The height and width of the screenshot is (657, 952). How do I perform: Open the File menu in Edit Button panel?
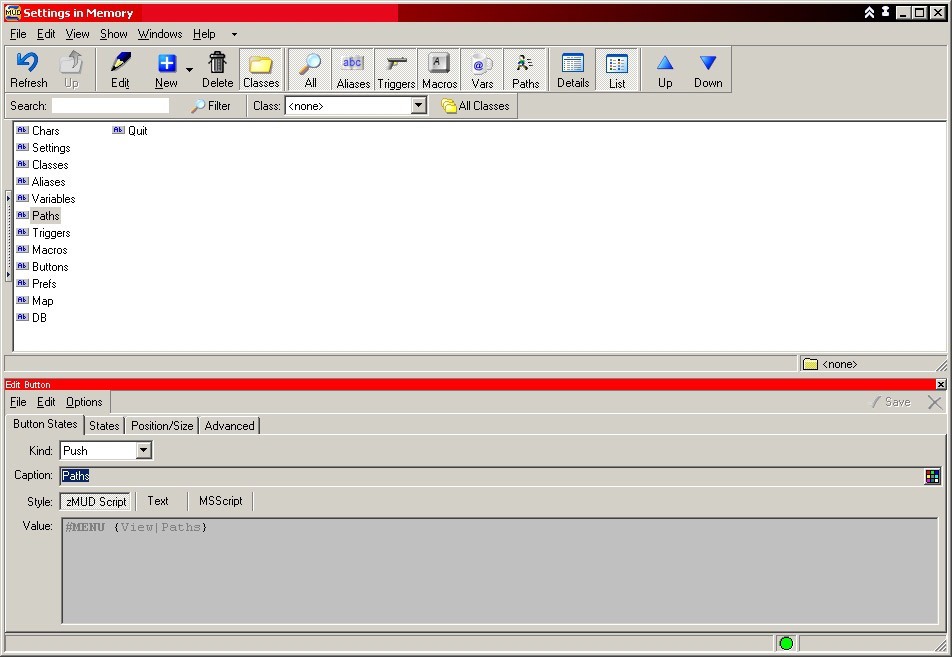[x=18, y=402]
